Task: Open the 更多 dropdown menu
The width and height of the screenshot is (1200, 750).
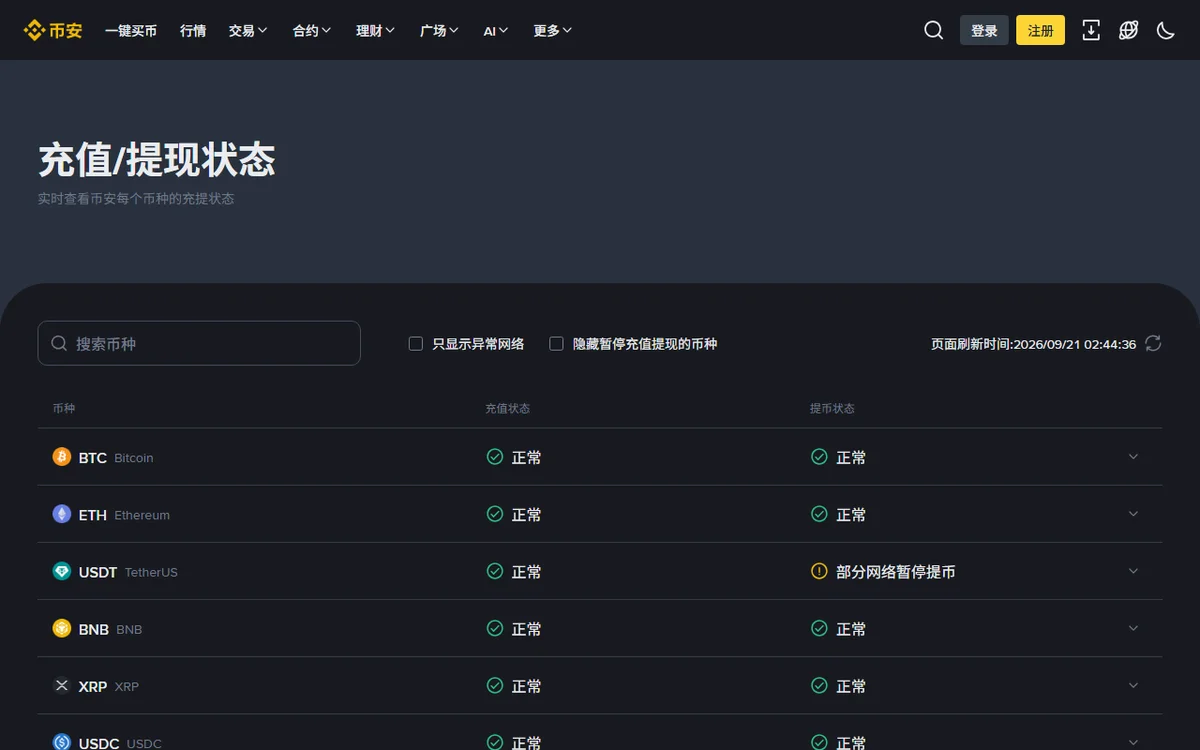Action: tap(553, 31)
